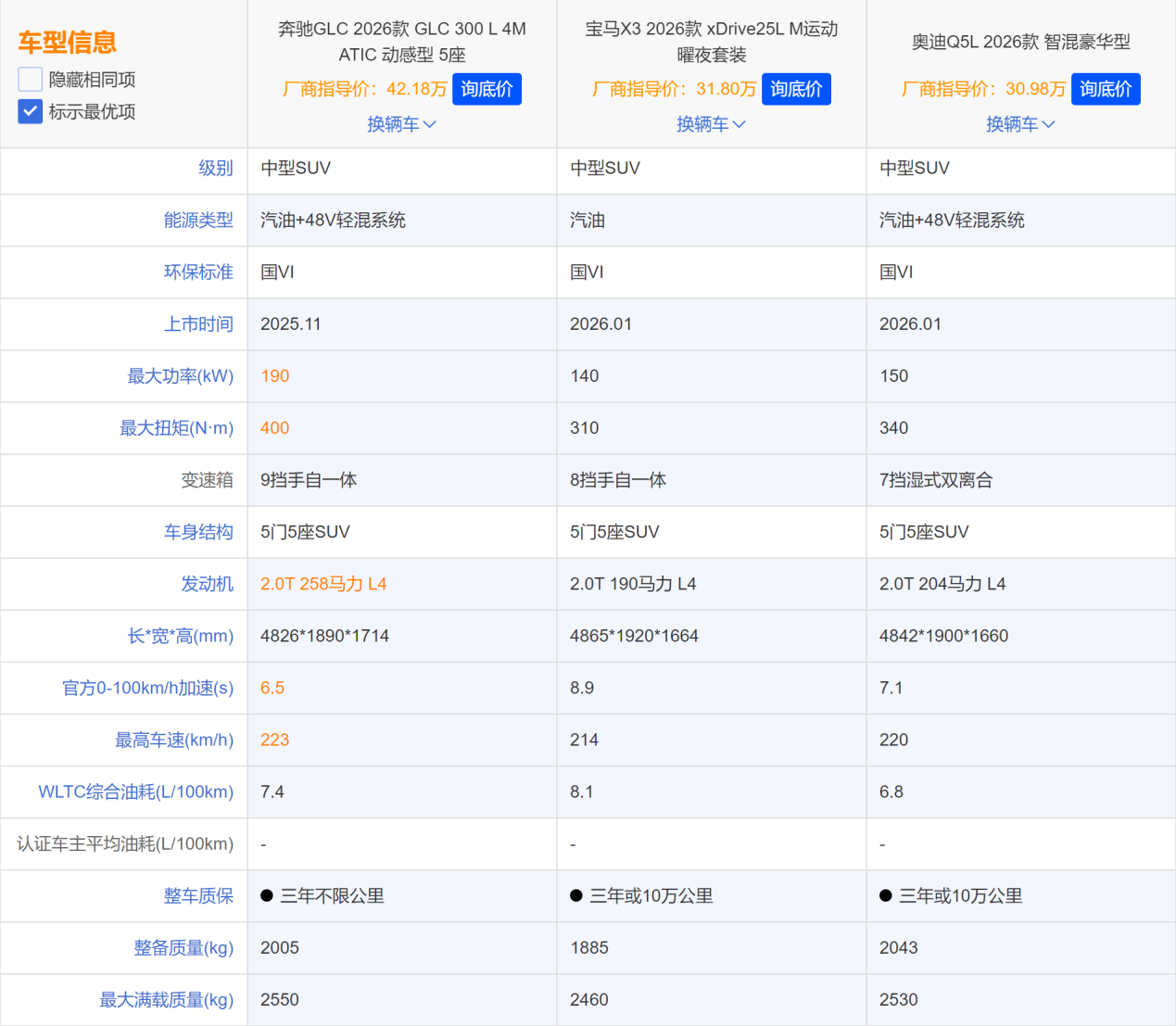Image resolution: width=1176 pixels, height=1026 pixels.
Task: Open the 奥迪Q5L 2026款 model title
Action: (1020, 42)
